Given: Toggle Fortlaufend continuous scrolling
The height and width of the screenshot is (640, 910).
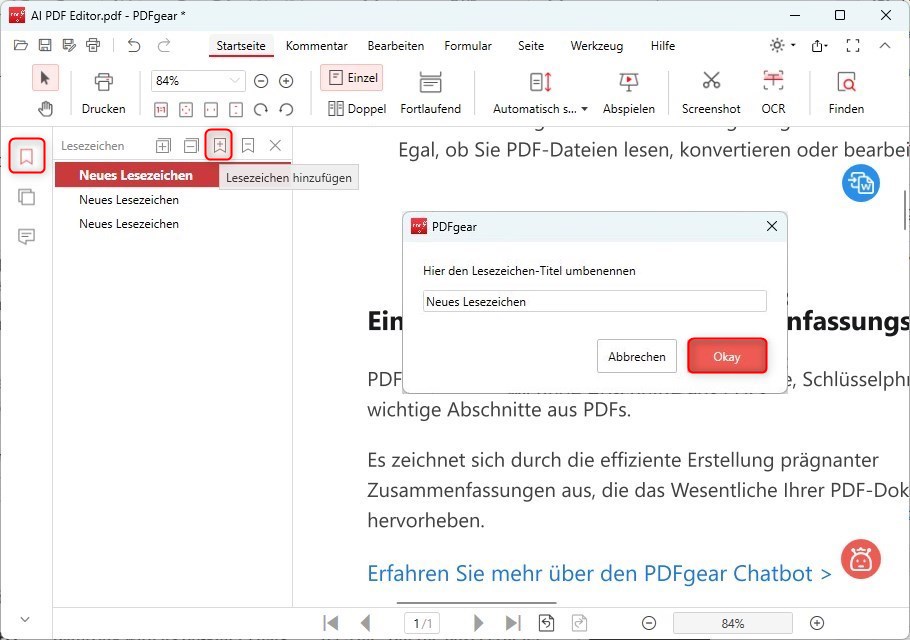Looking at the screenshot, I should tap(431, 93).
